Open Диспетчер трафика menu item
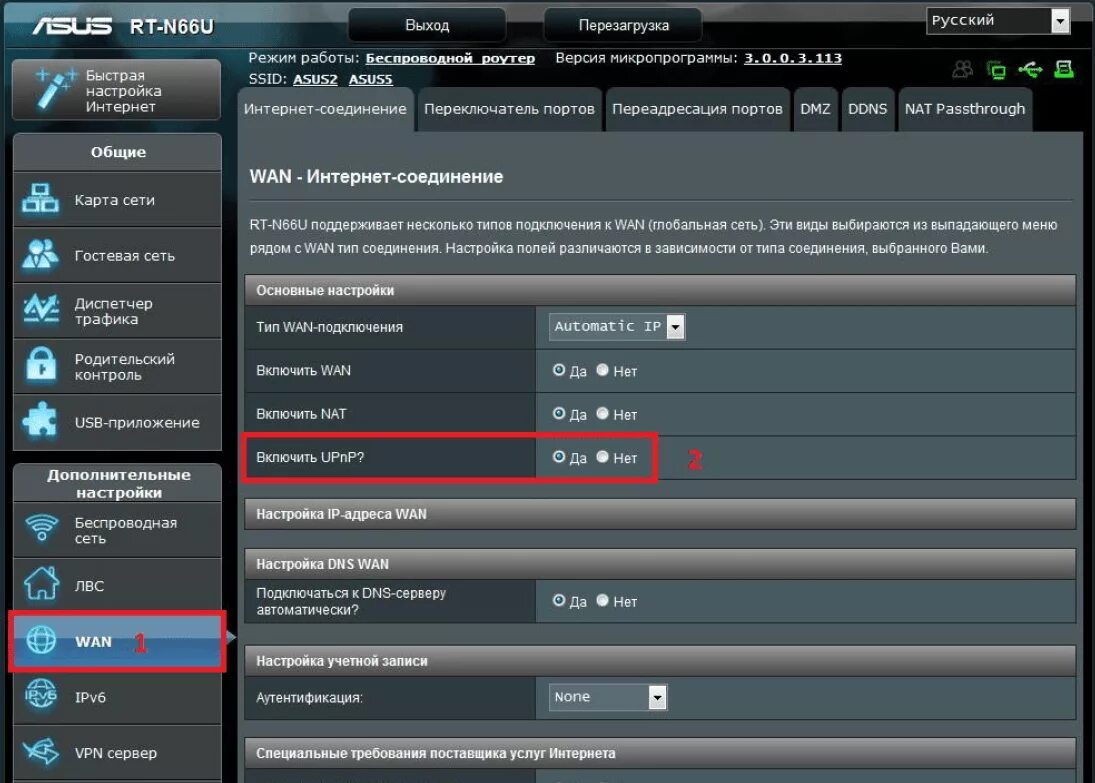This screenshot has width=1095, height=783. pos(117,311)
